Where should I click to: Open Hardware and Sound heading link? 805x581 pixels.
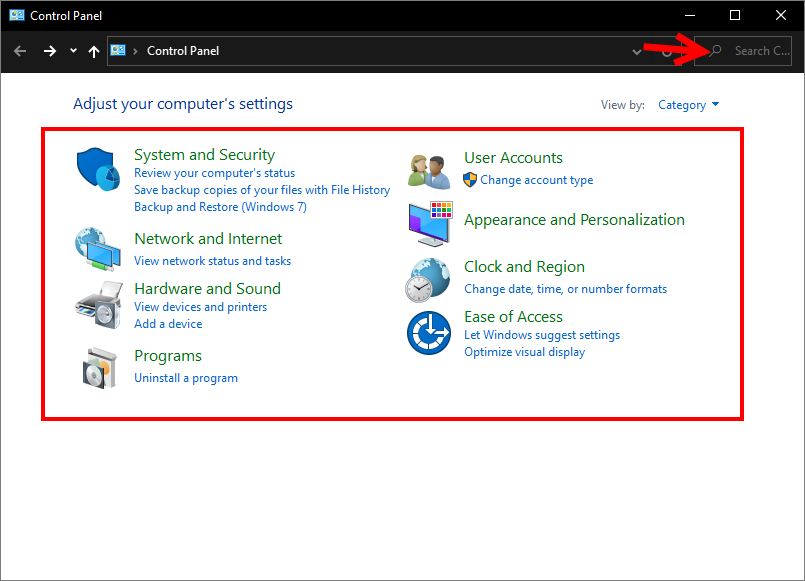(207, 288)
